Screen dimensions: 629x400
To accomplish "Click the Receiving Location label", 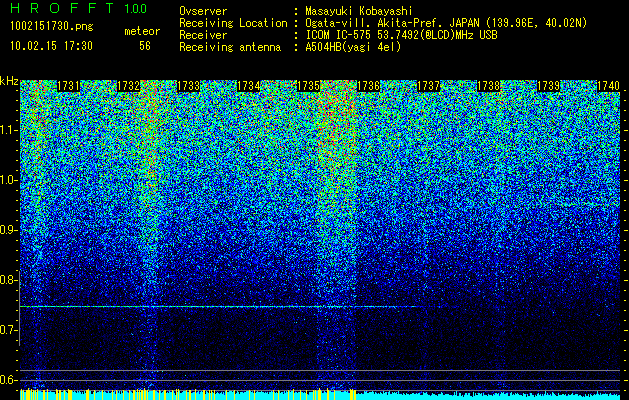I will coord(233,23).
